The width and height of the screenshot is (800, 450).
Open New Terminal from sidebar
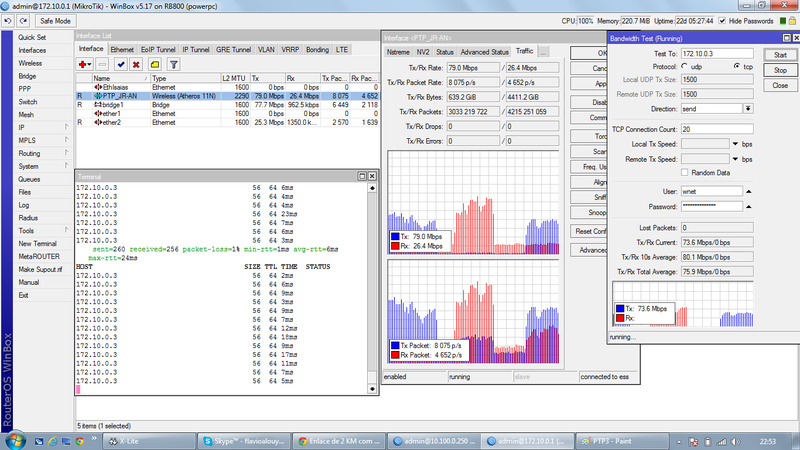[x=37, y=243]
